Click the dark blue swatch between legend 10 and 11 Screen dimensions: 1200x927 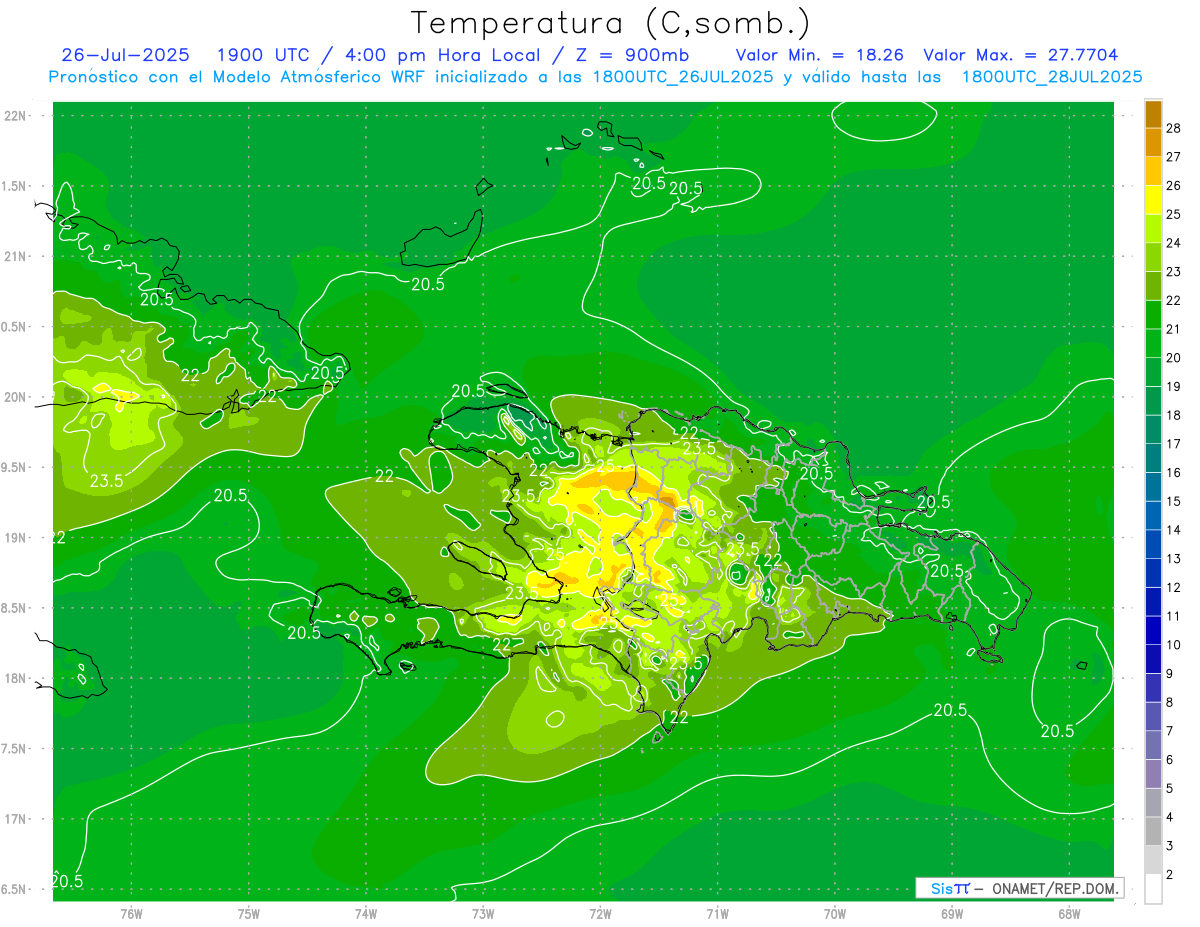click(1153, 631)
